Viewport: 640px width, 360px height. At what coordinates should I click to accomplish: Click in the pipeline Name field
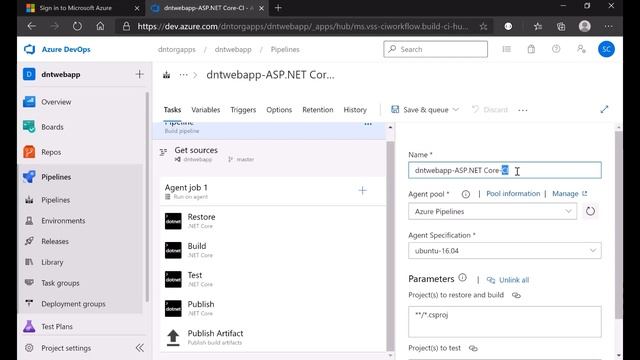pos(504,170)
